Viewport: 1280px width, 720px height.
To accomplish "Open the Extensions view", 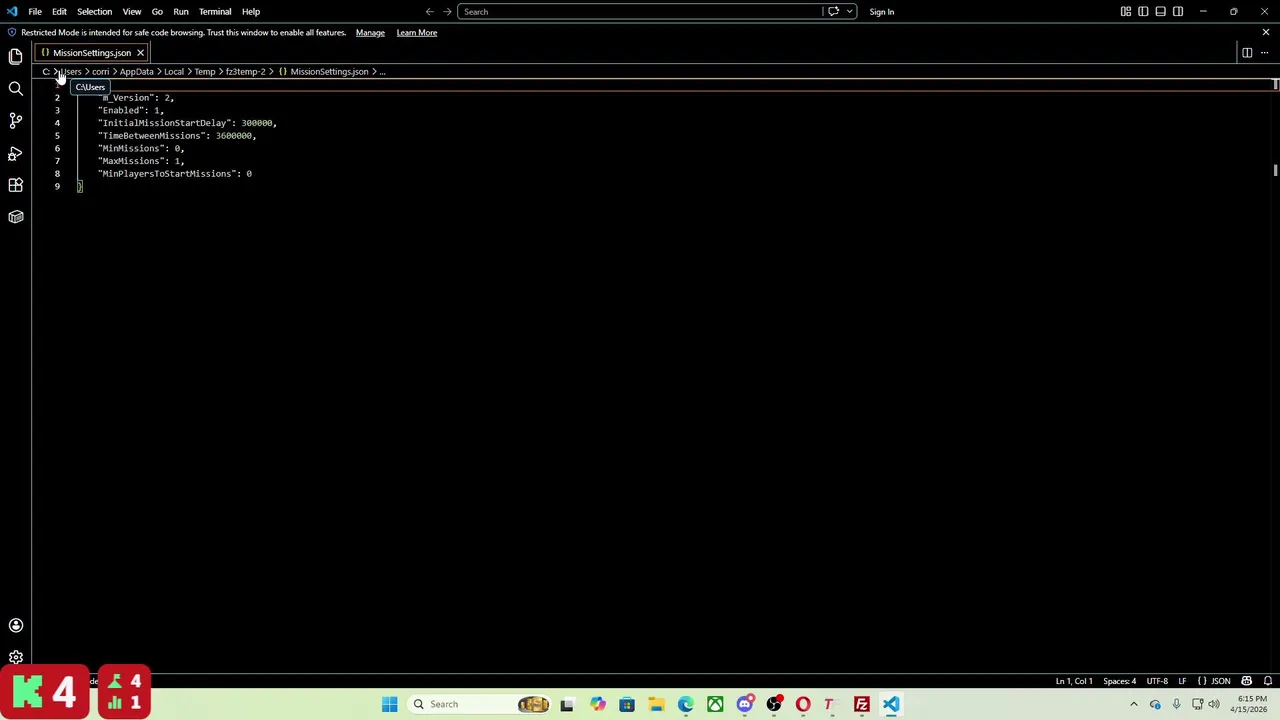I will (15, 185).
